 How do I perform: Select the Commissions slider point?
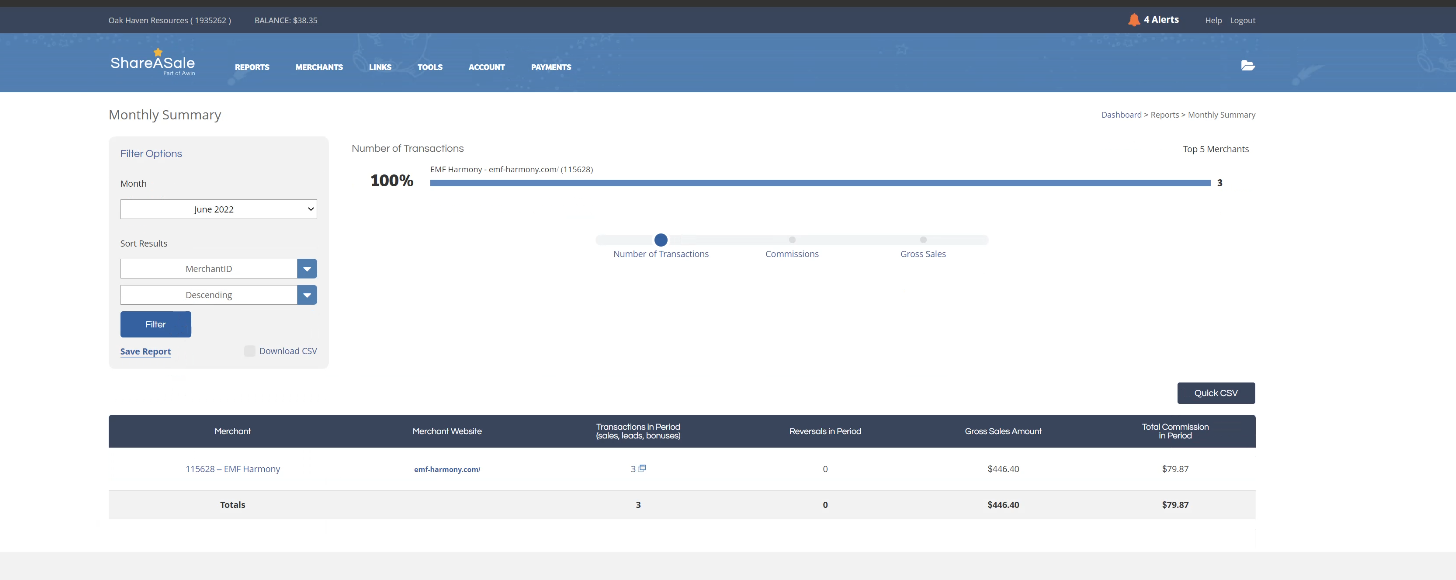click(x=792, y=240)
